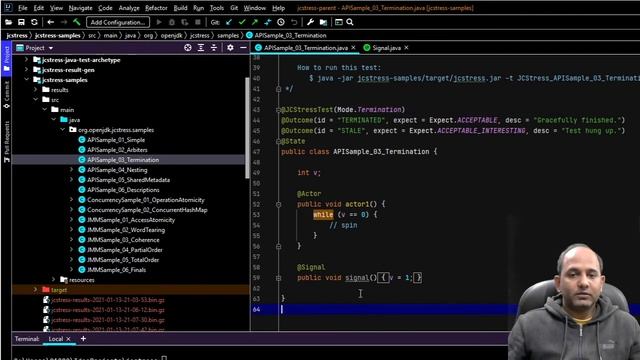Select the APISample_03_Termination.java editor tab

click(305, 48)
